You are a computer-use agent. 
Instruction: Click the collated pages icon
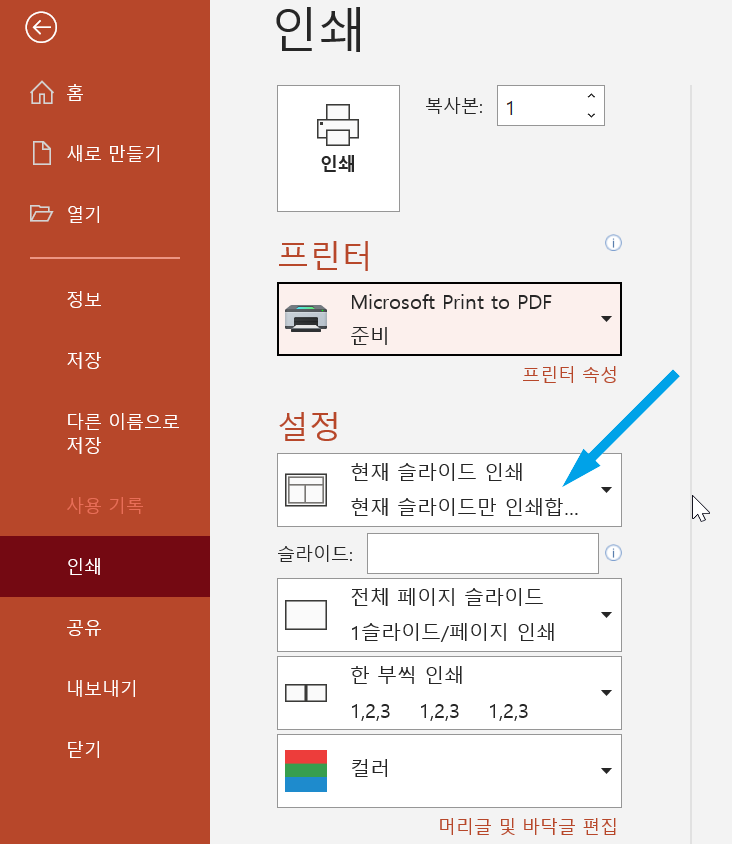tap(306, 693)
